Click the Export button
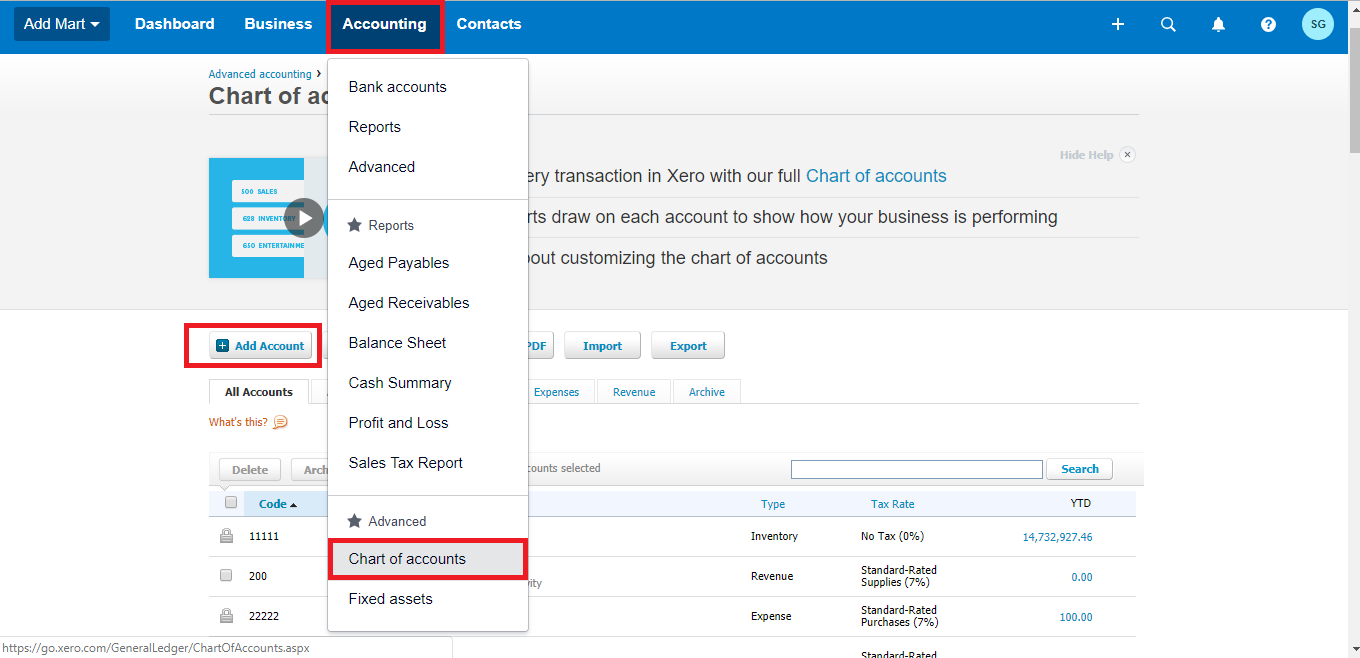The height and width of the screenshot is (658, 1360). [688, 346]
